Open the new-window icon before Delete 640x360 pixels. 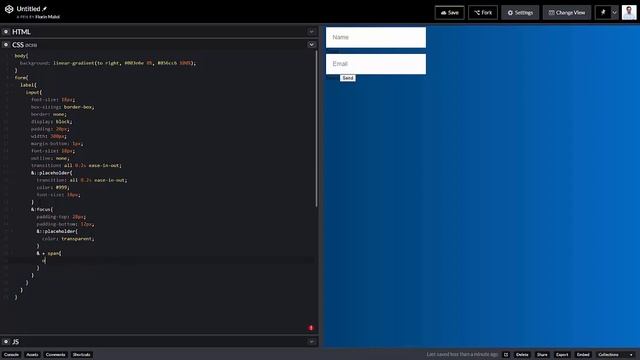[506, 354]
